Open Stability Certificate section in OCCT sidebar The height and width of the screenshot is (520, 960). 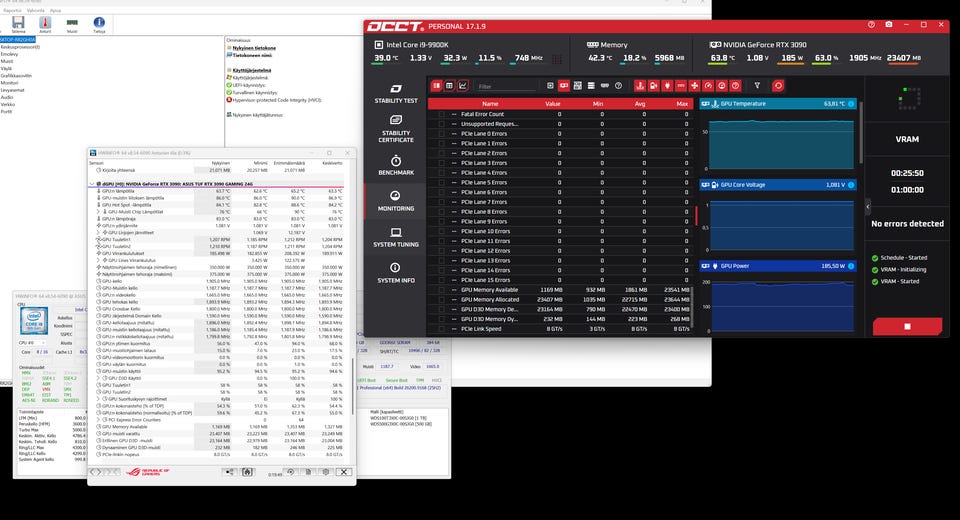(396, 129)
